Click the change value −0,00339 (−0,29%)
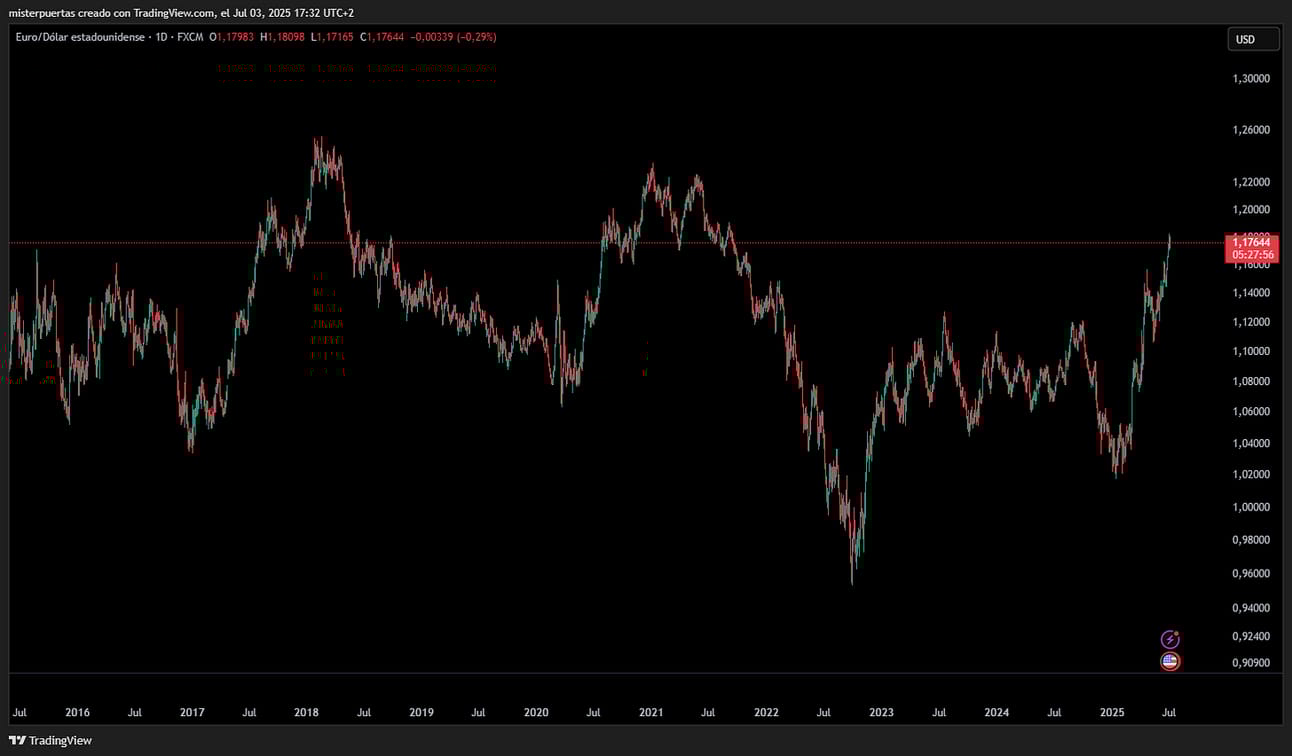The image size is (1292, 756). coord(453,37)
